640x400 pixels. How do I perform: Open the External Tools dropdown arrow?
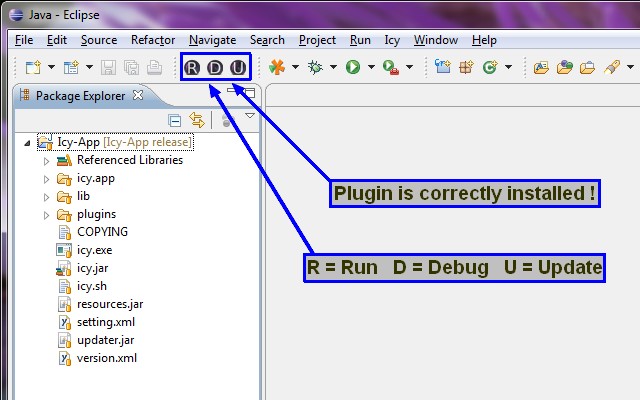[x=409, y=67]
